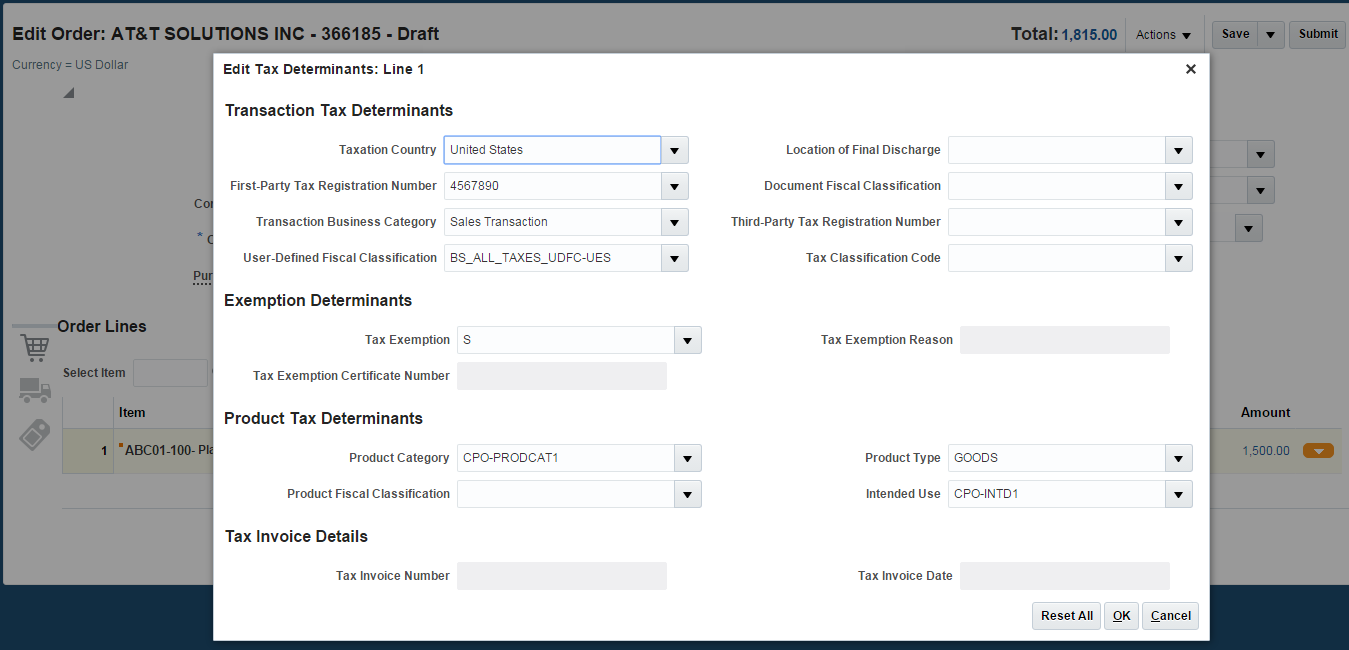Click the First-Party Tax Registration Number field
Screen dimensions: 1349x650
pos(552,186)
